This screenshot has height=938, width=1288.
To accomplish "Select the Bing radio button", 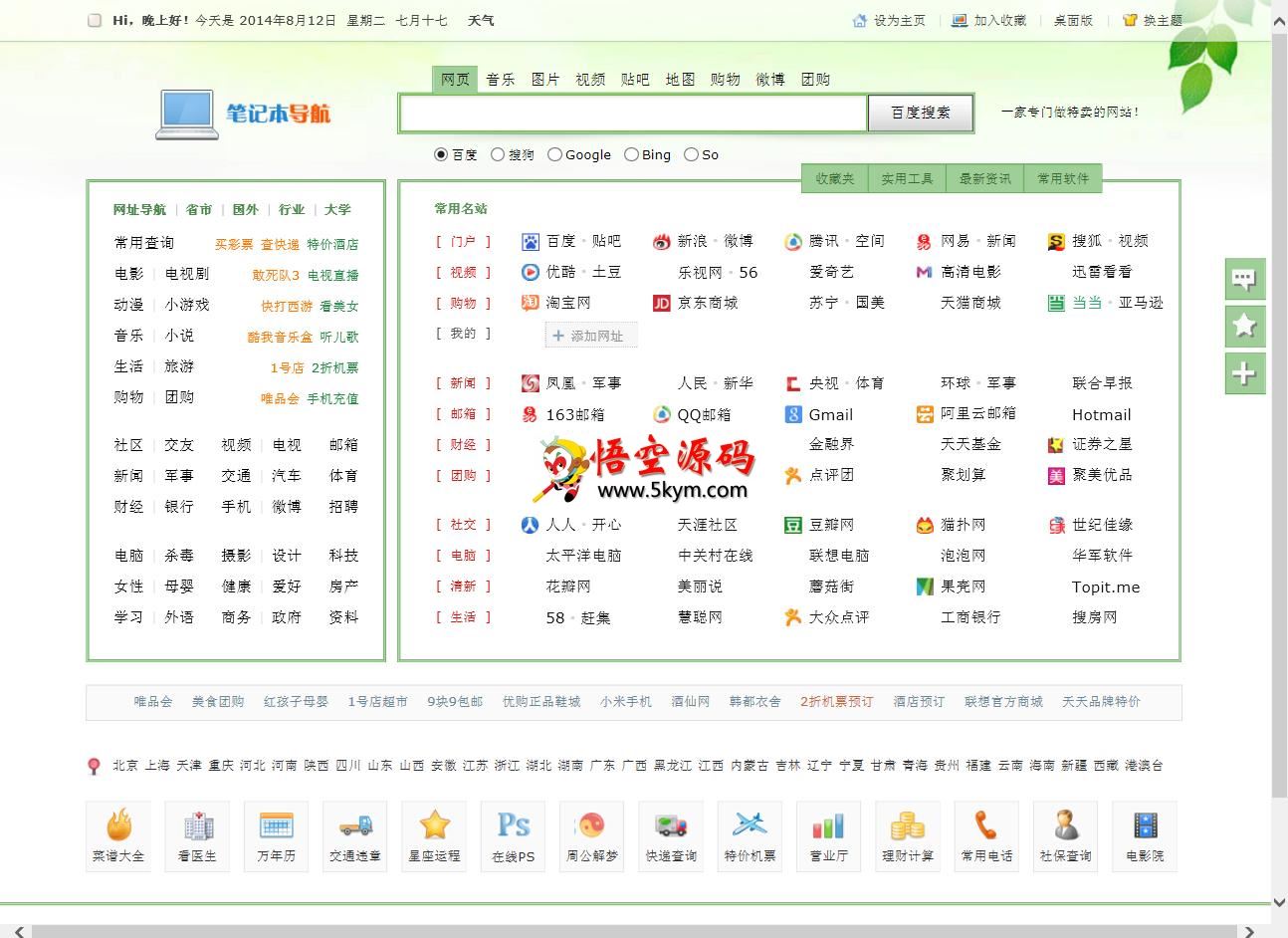I will point(631,154).
